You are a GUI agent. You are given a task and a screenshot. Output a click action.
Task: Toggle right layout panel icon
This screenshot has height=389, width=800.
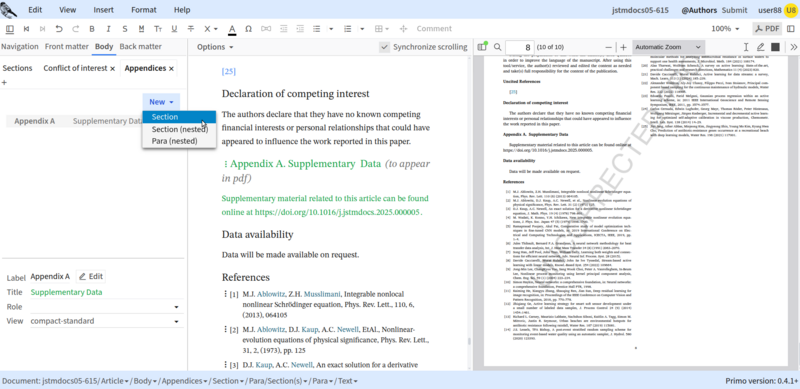tap(791, 29)
